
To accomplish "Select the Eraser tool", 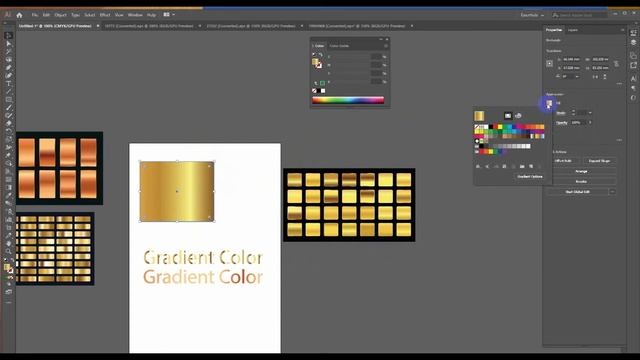I will coord(8,123).
